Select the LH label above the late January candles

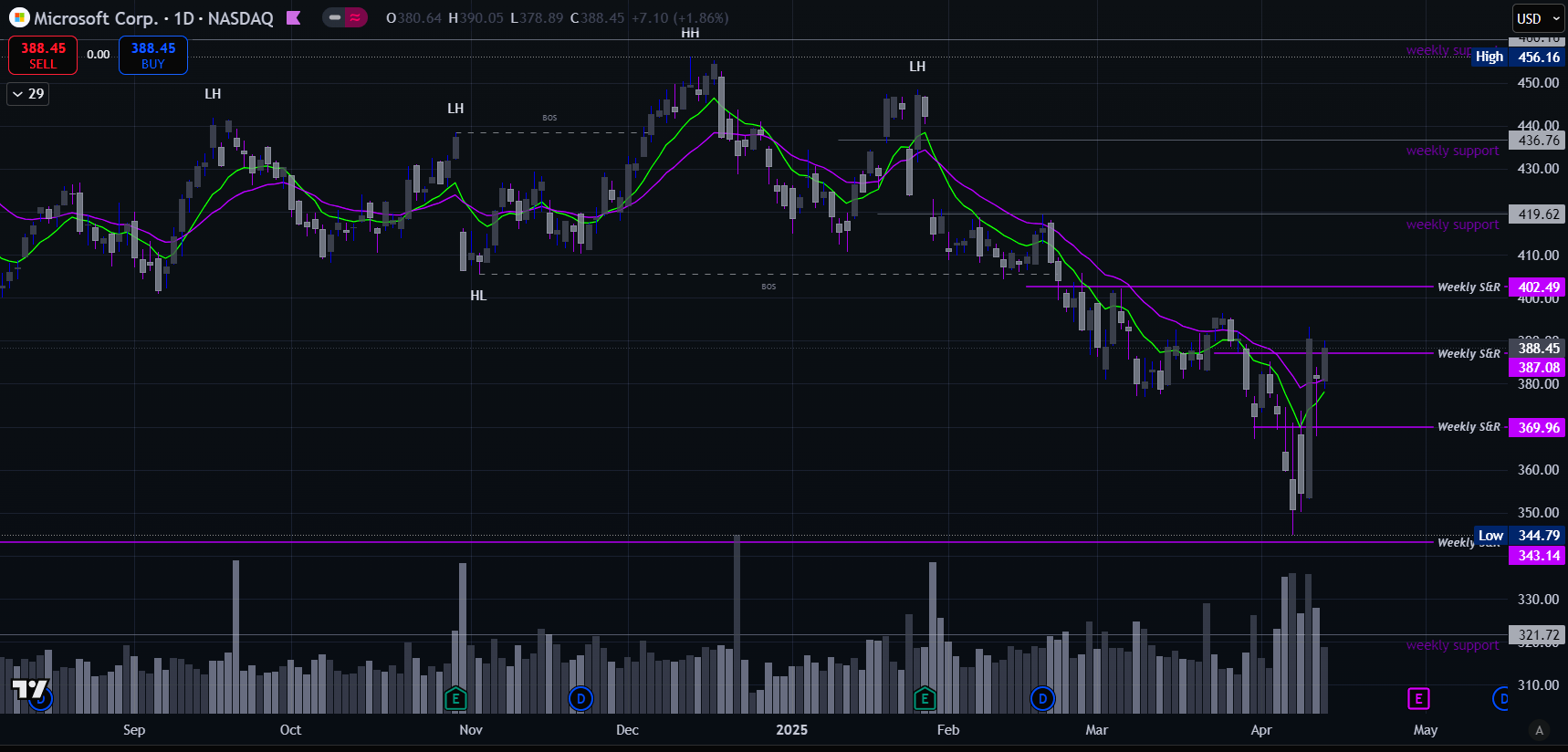click(917, 67)
